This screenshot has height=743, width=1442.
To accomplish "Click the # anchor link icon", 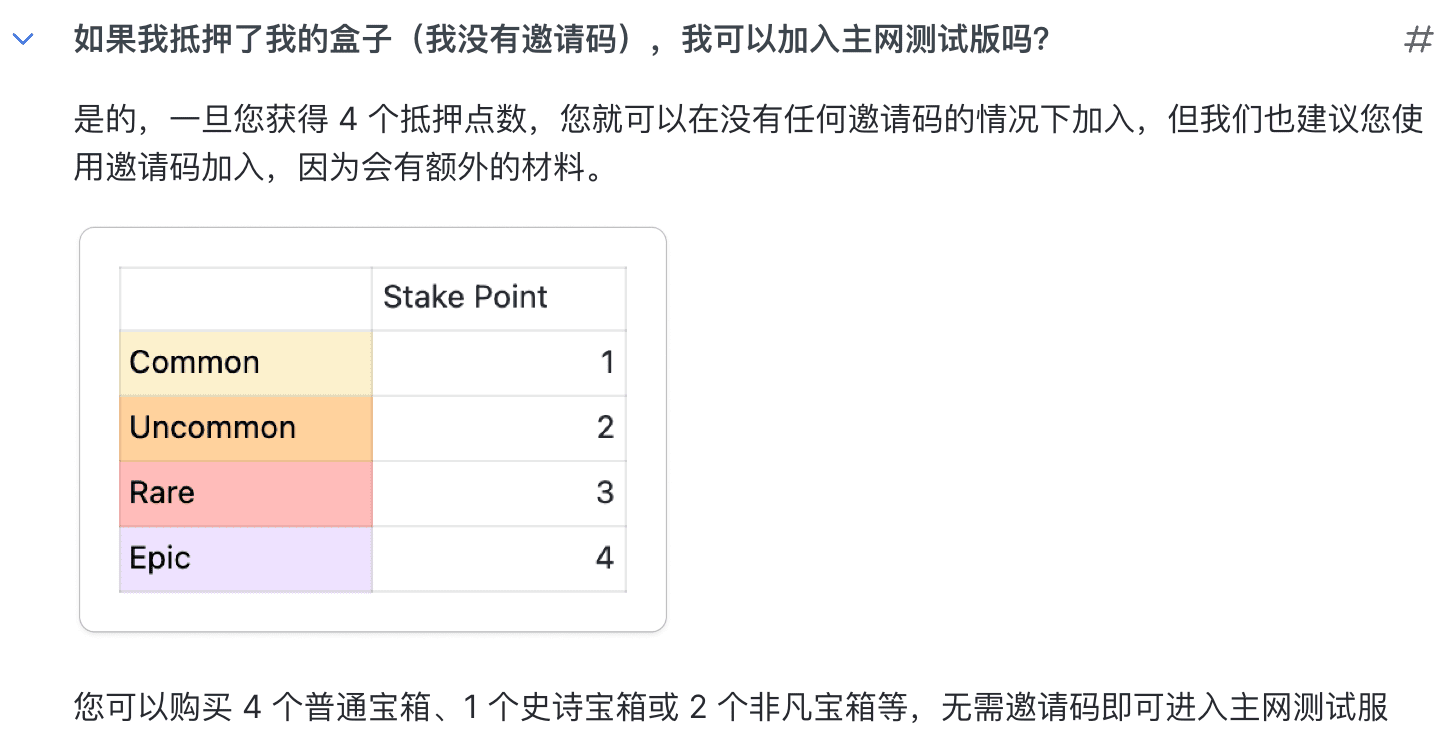I will click(x=1418, y=41).
